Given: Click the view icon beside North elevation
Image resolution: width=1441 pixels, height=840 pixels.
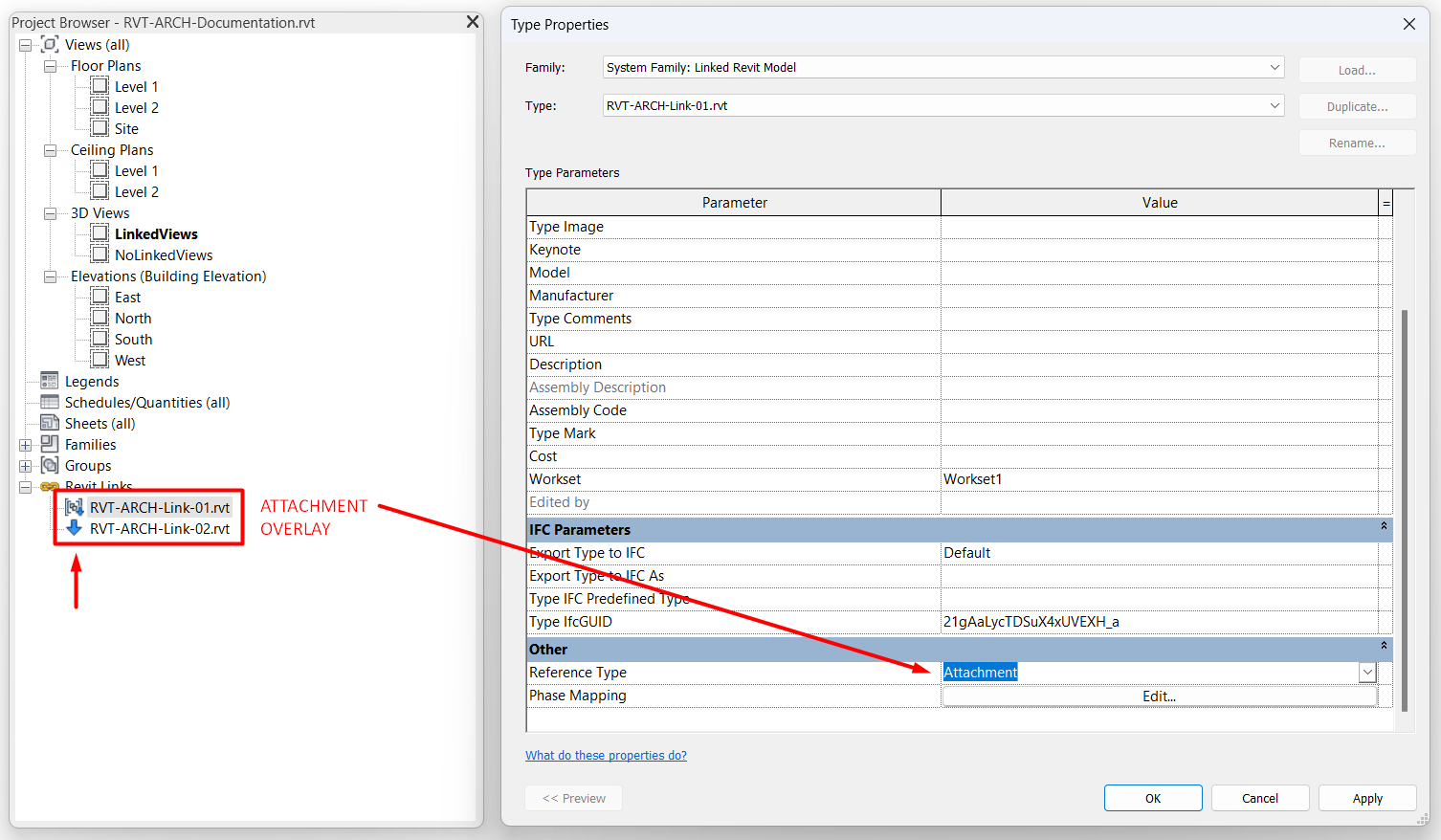Looking at the screenshot, I should pyautogui.click(x=100, y=317).
